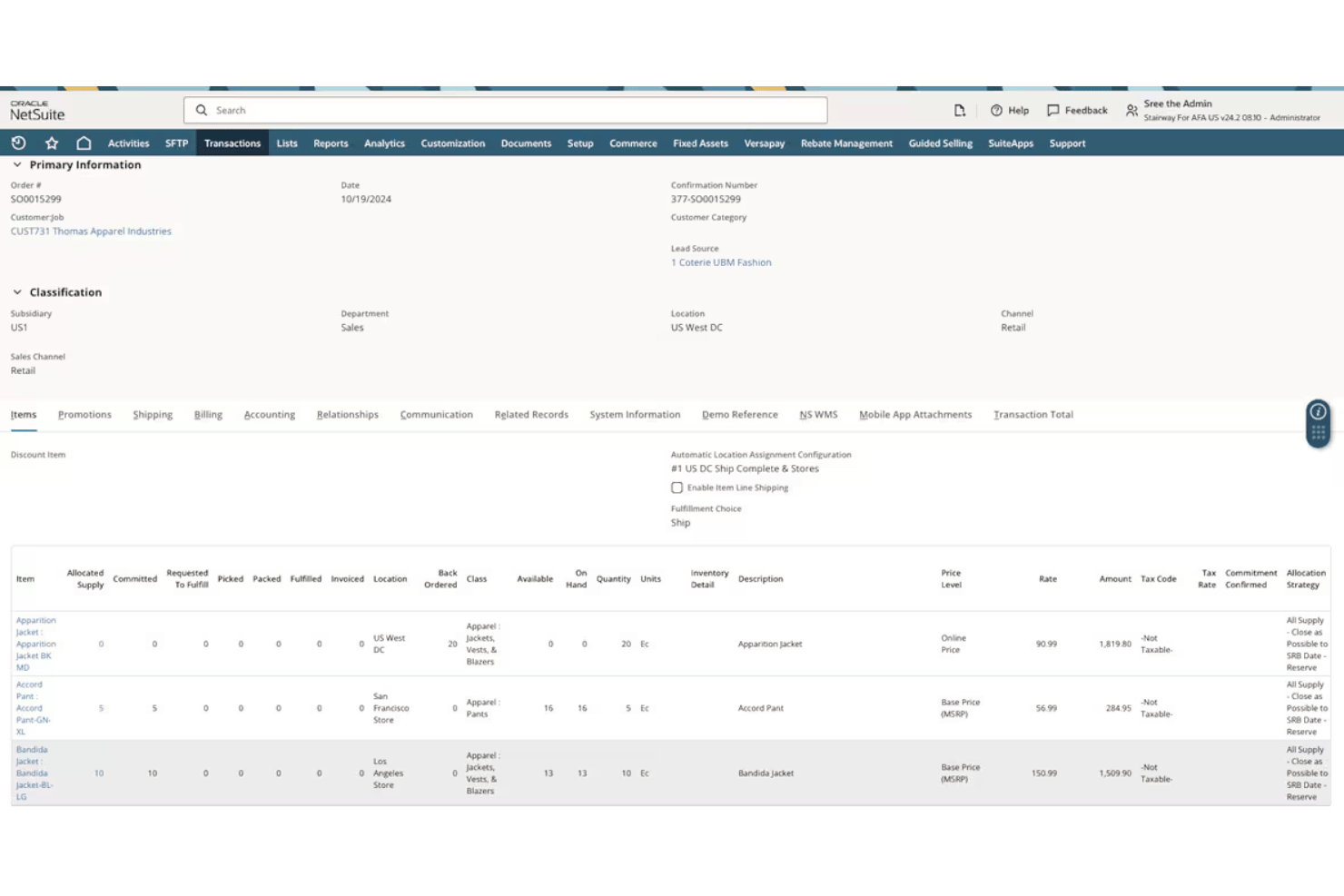Open lead source Coterie UBM Fashion link
The width and height of the screenshot is (1344, 896).
[x=721, y=262]
